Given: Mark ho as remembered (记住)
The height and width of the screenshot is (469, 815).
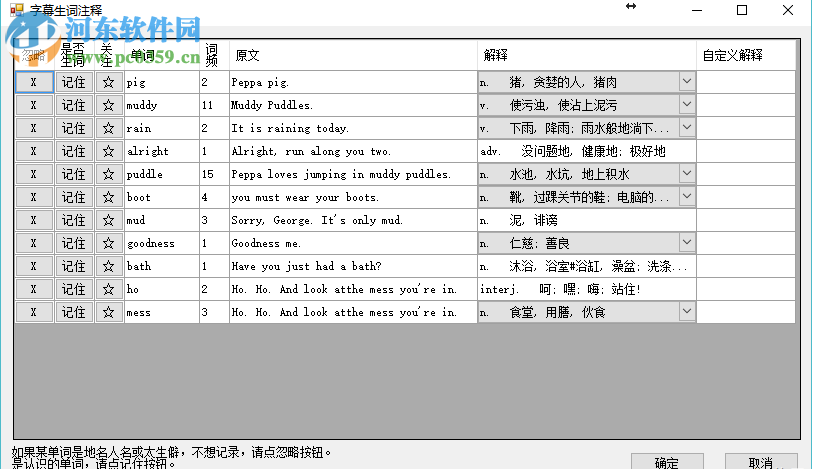Looking at the screenshot, I should click(x=74, y=289).
